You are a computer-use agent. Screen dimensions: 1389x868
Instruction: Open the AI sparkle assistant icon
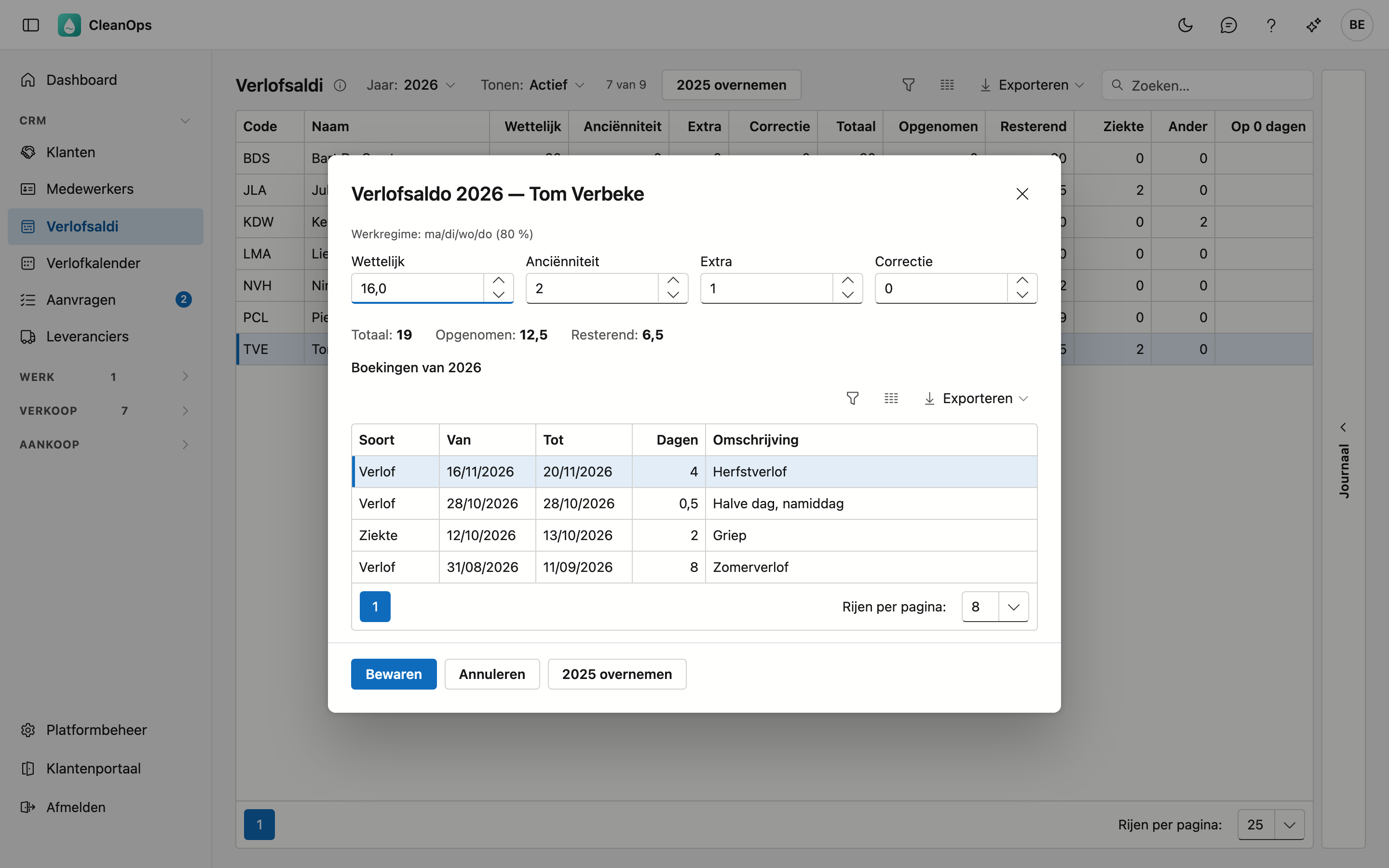[x=1314, y=25]
